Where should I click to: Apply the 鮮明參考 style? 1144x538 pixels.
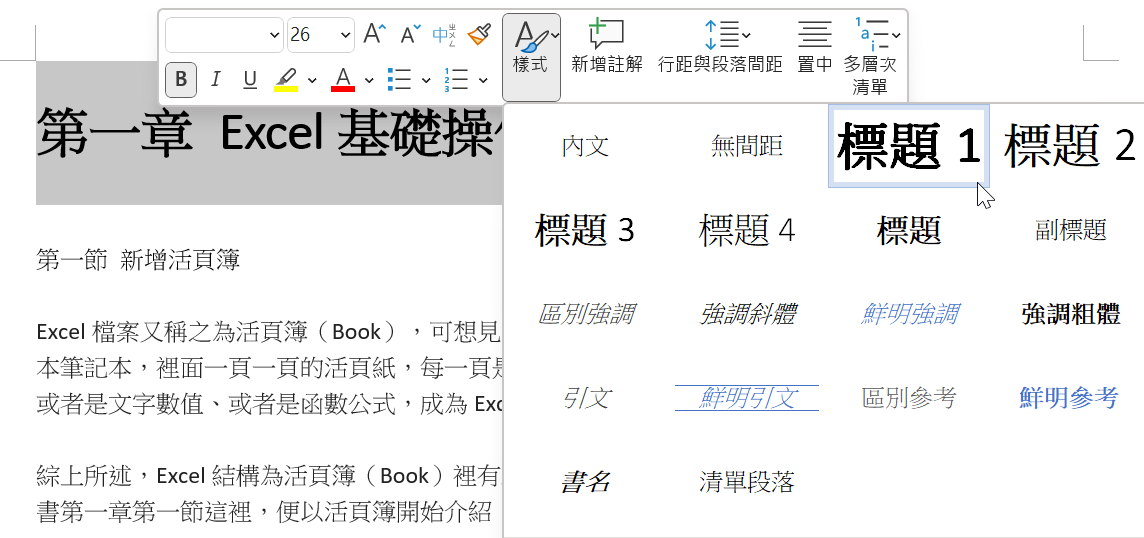coord(1070,399)
